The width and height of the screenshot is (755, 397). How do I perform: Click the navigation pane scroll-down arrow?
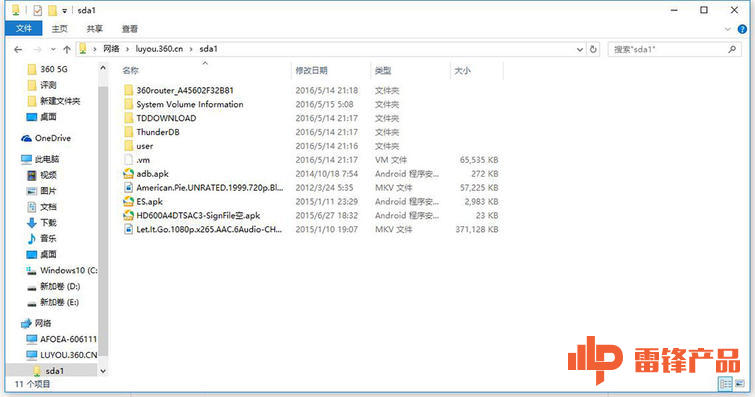pyautogui.click(x=103, y=371)
